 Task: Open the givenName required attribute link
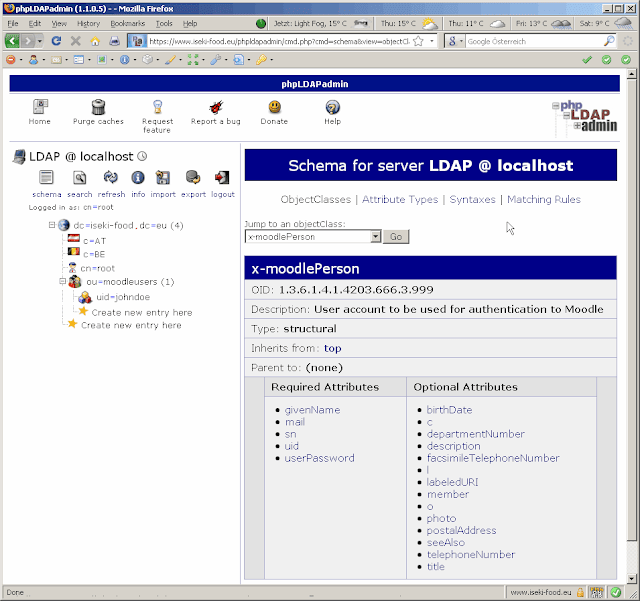pyautogui.click(x=312, y=410)
